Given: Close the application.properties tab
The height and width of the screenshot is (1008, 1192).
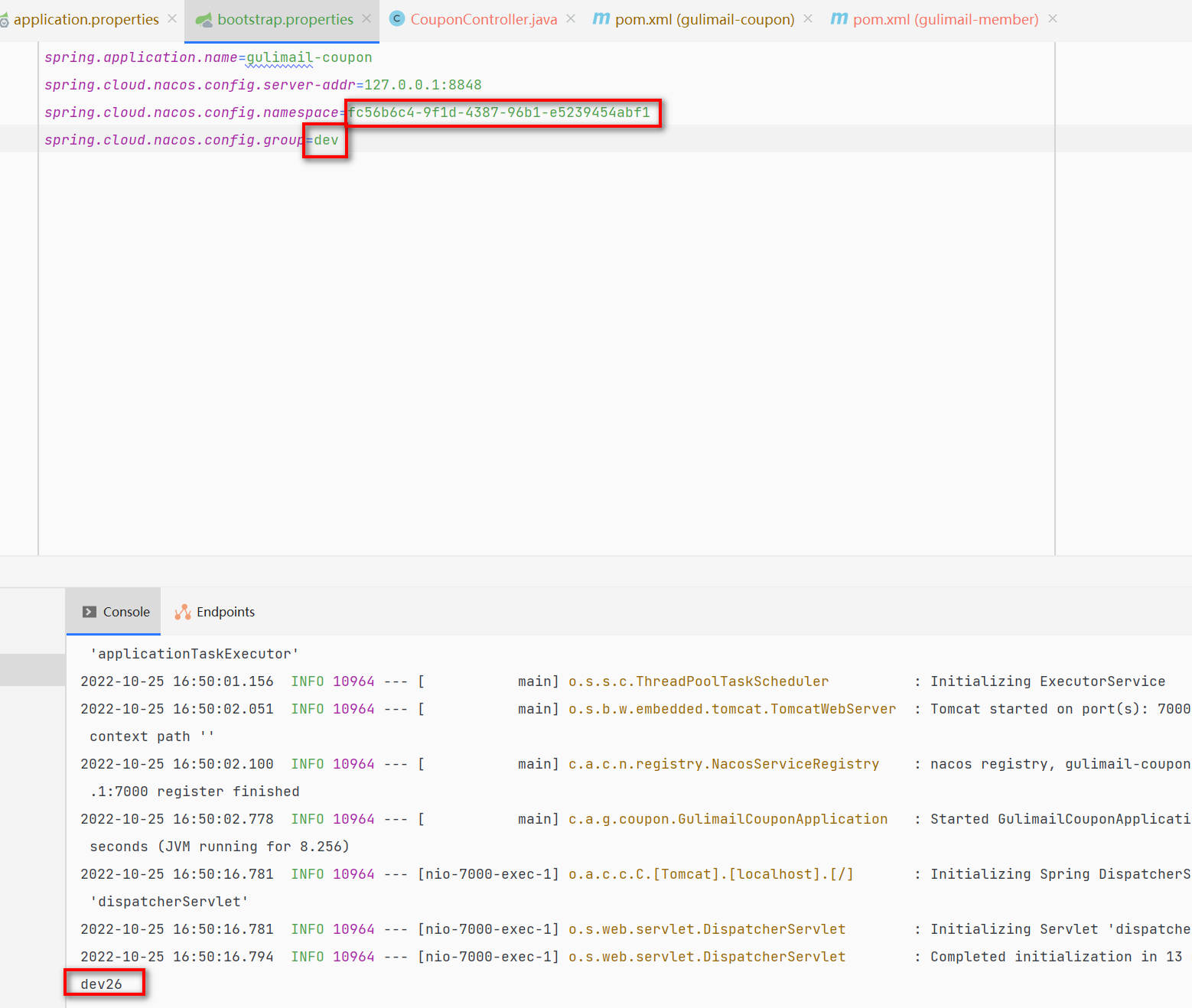Looking at the screenshot, I should pyautogui.click(x=172, y=18).
